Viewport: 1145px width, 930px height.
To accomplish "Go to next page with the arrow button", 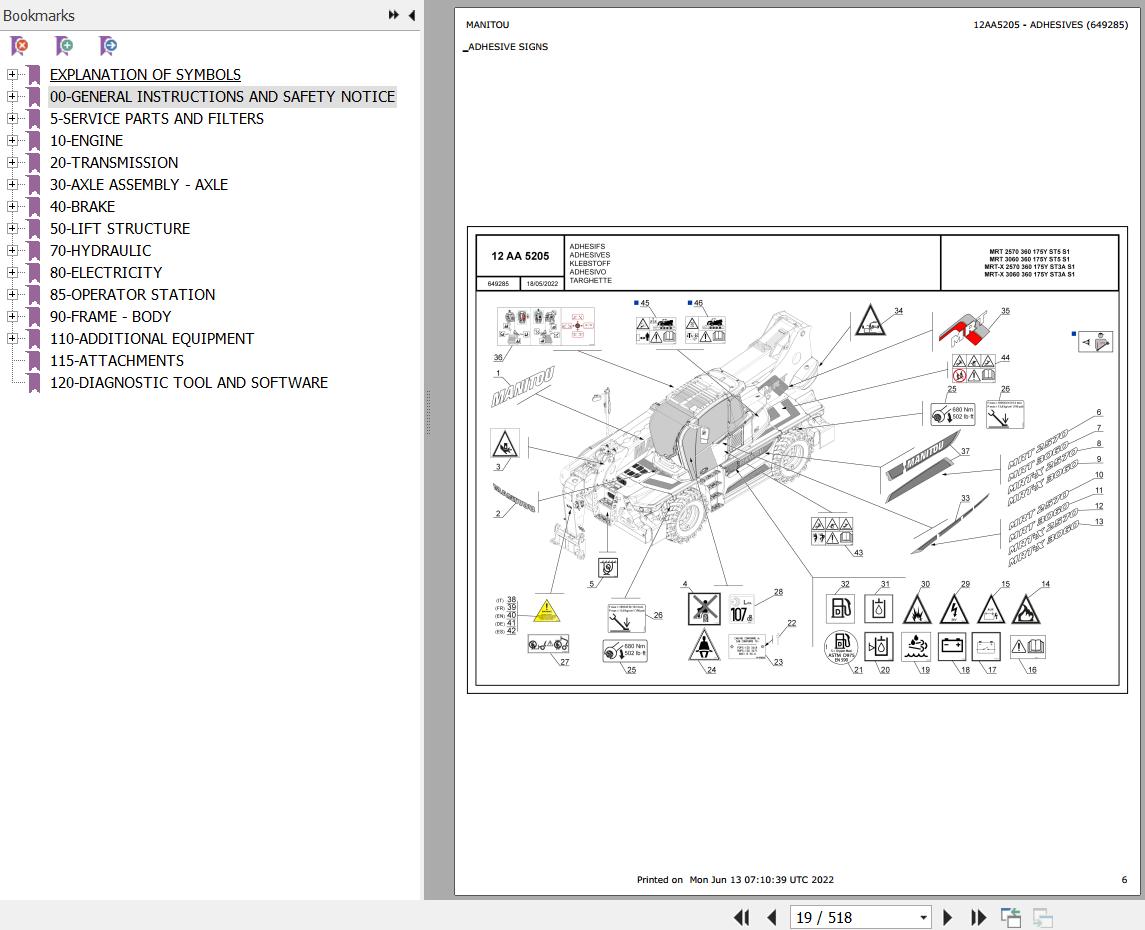I will [x=947, y=917].
